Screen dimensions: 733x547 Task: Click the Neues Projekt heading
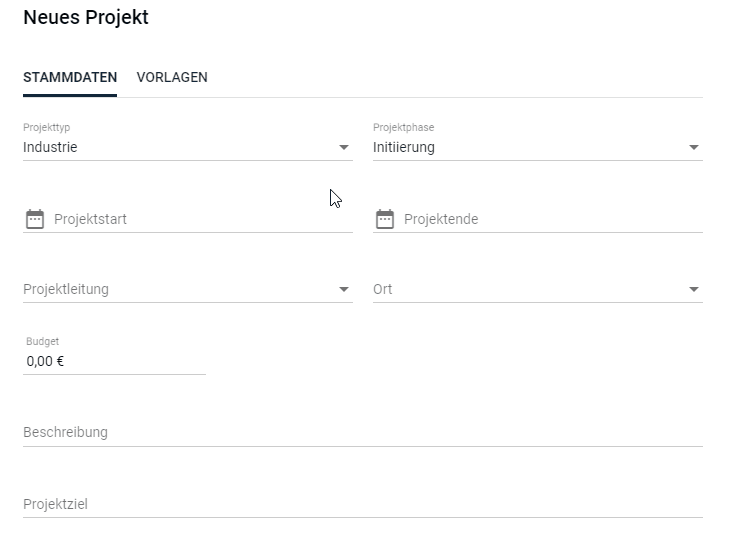pos(86,18)
